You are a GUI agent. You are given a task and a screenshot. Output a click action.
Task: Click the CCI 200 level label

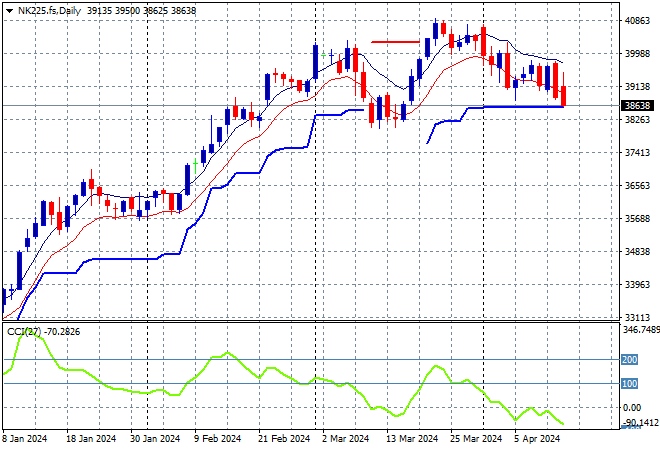pyautogui.click(x=630, y=359)
